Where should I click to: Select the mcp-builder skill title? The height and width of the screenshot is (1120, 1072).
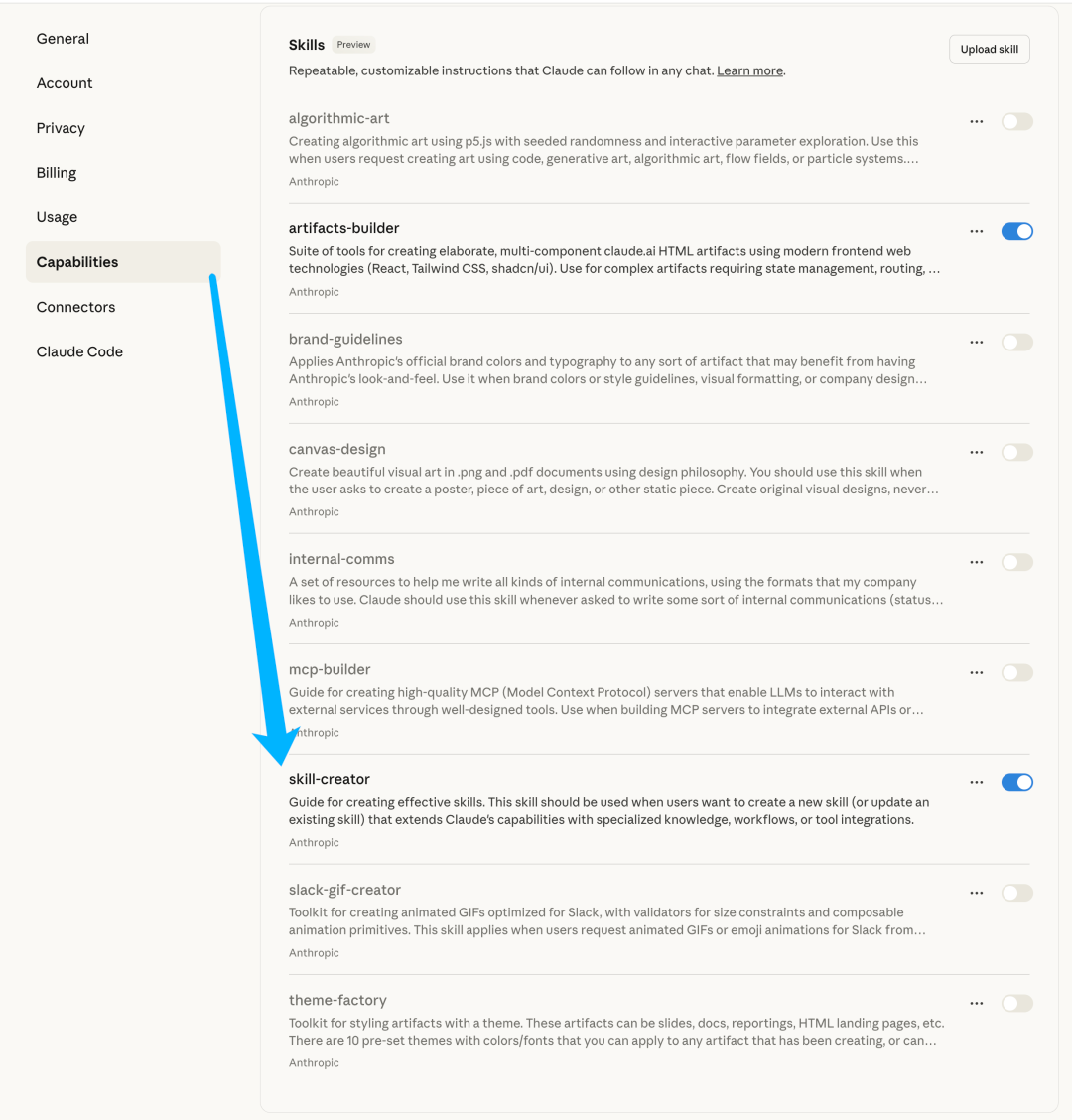pos(330,669)
